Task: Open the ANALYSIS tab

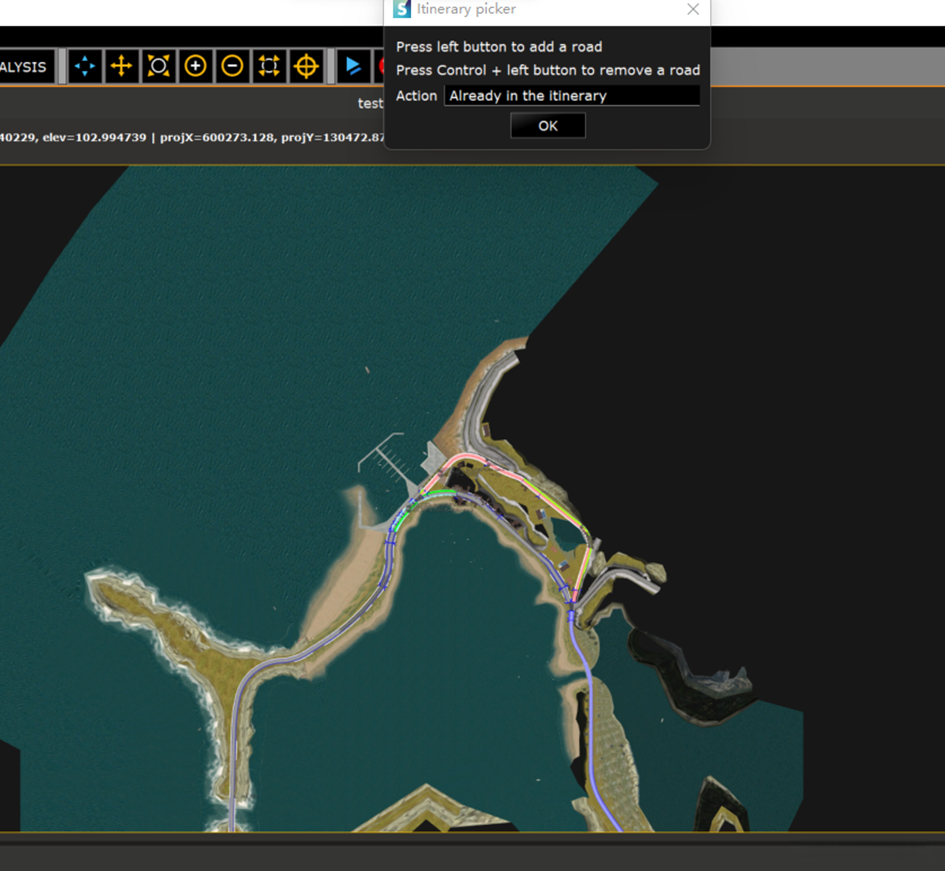Action: tap(24, 67)
